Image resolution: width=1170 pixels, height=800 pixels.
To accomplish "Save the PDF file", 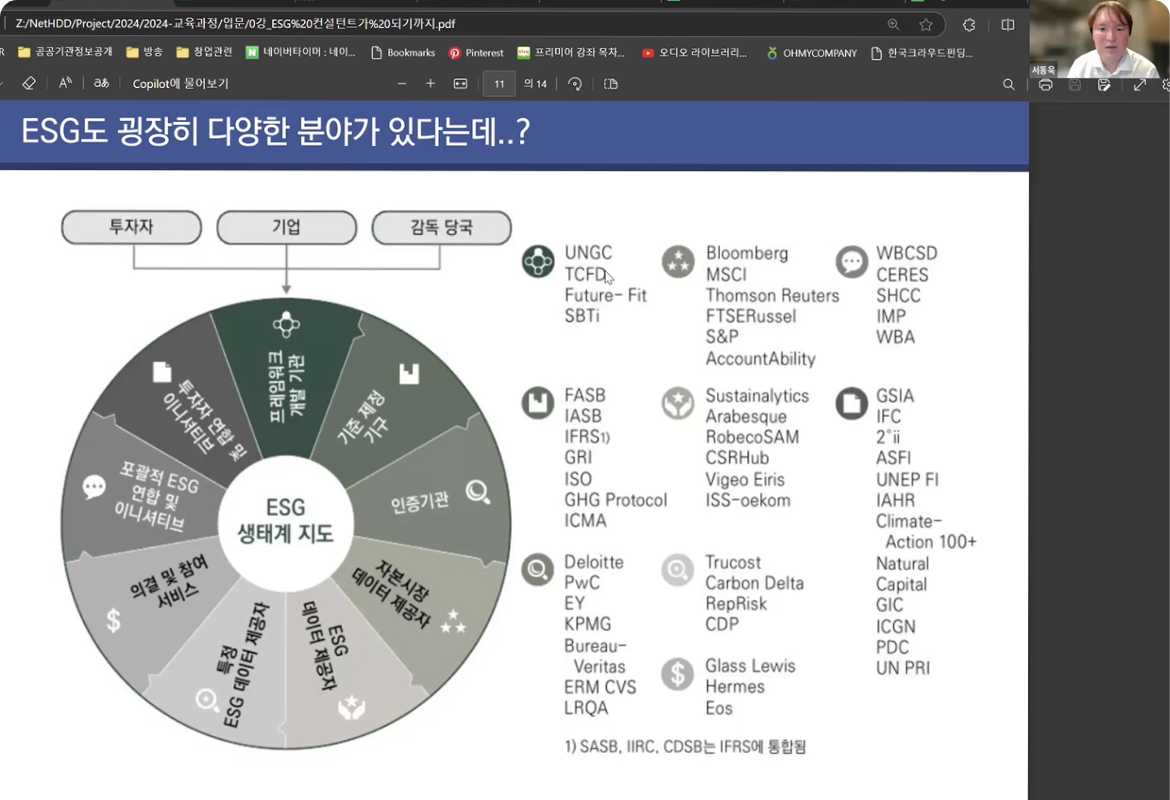I will [1074, 84].
